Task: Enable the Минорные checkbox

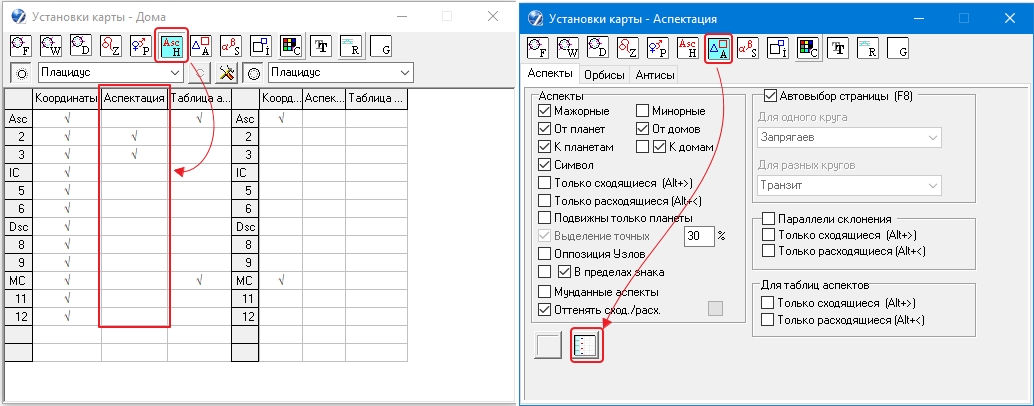Action: coord(643,111)
